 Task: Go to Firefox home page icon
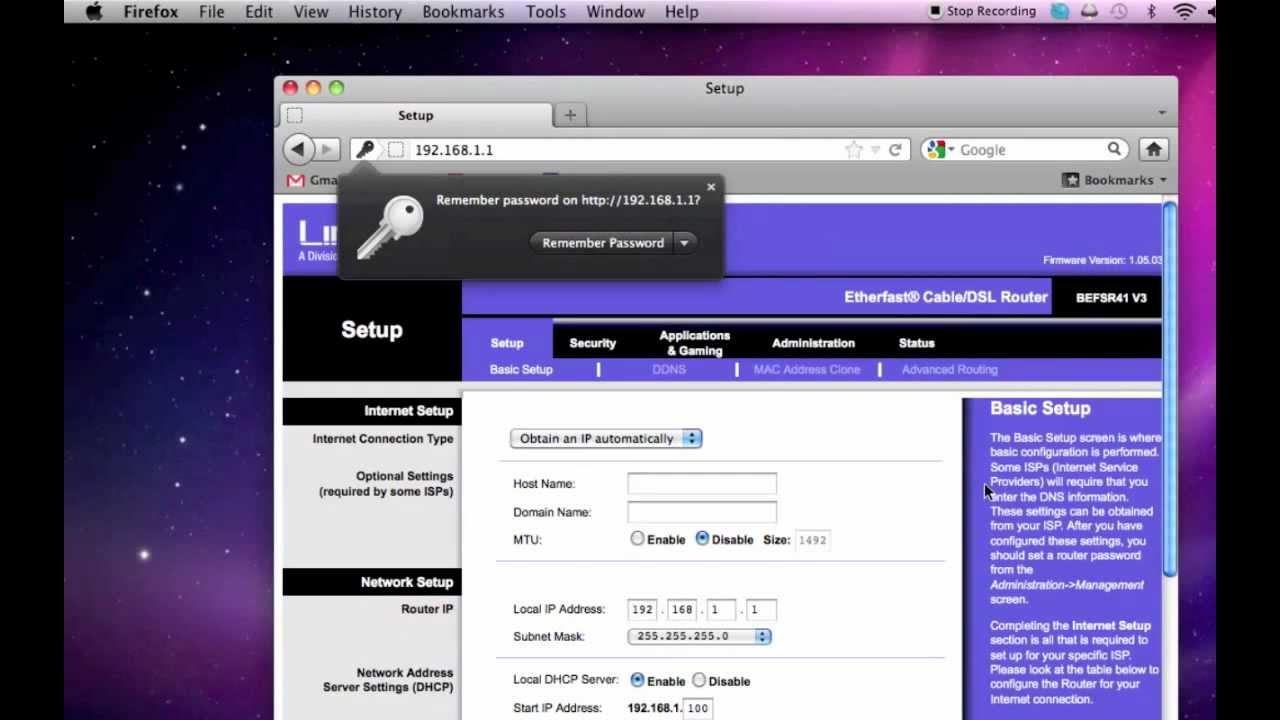[1153, 149]
